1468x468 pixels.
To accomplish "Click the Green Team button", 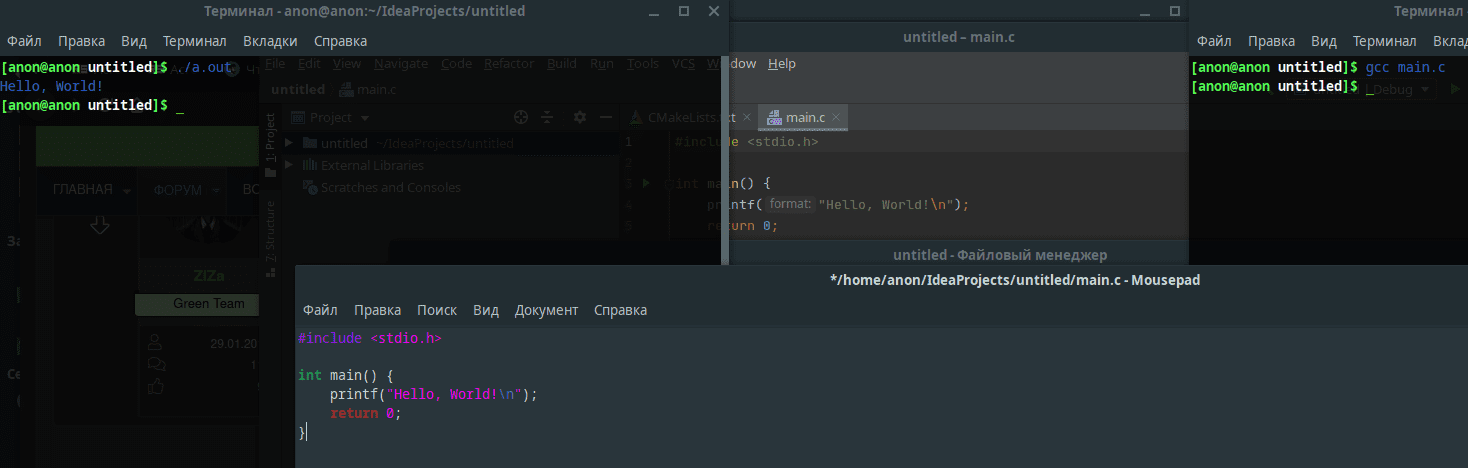I will 208,303.
